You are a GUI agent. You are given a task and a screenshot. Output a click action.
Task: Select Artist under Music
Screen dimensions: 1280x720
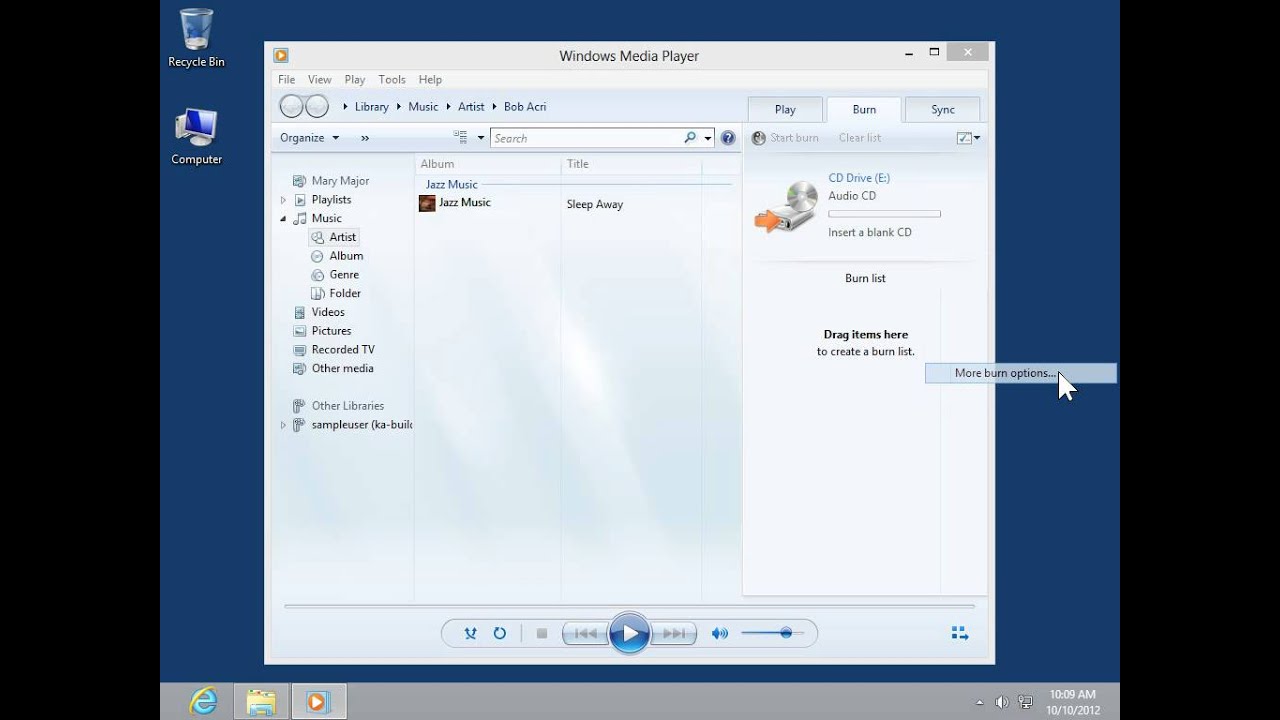[x=343, y=237]
